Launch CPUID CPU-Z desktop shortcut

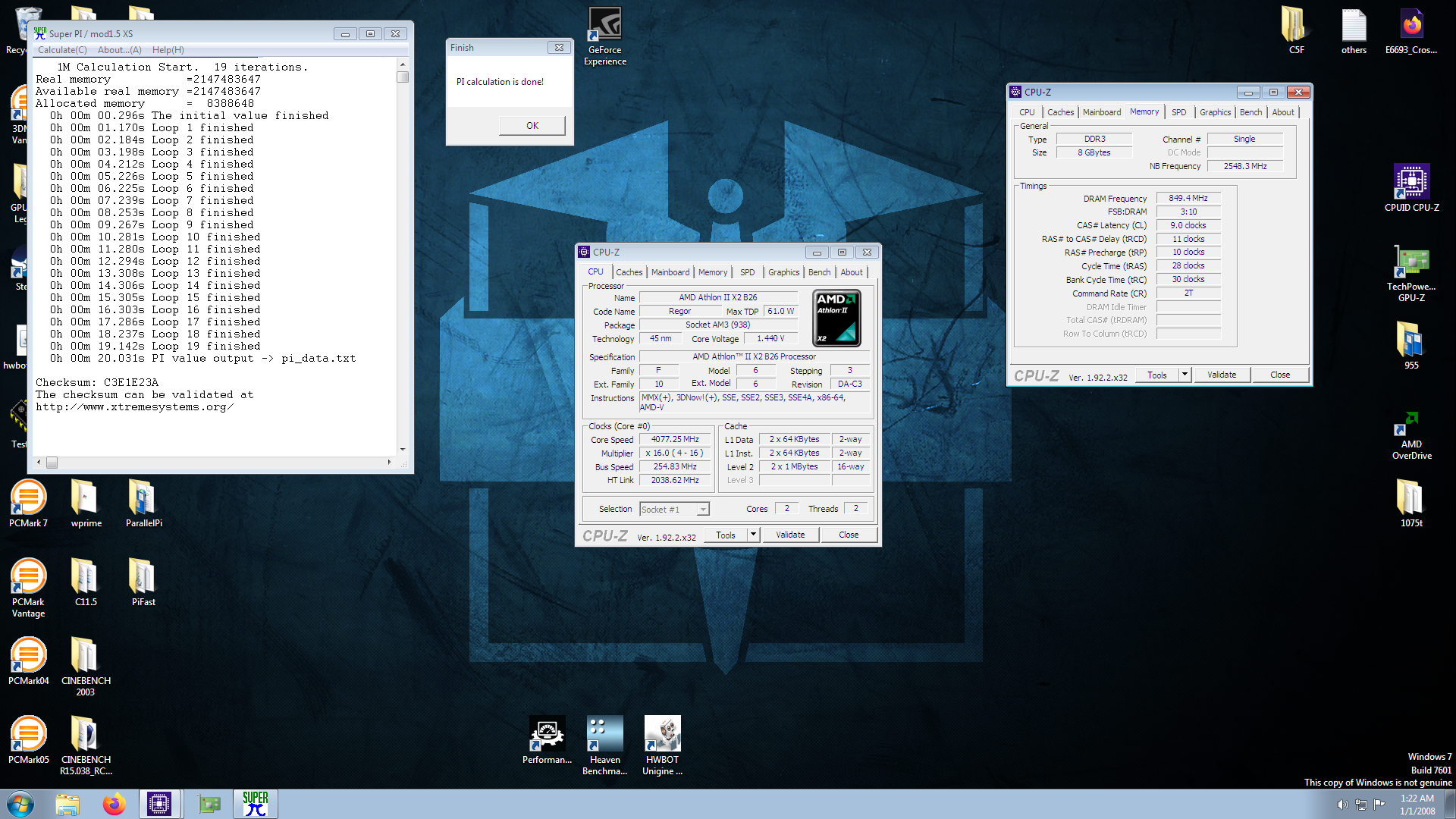coord(1411,188)
